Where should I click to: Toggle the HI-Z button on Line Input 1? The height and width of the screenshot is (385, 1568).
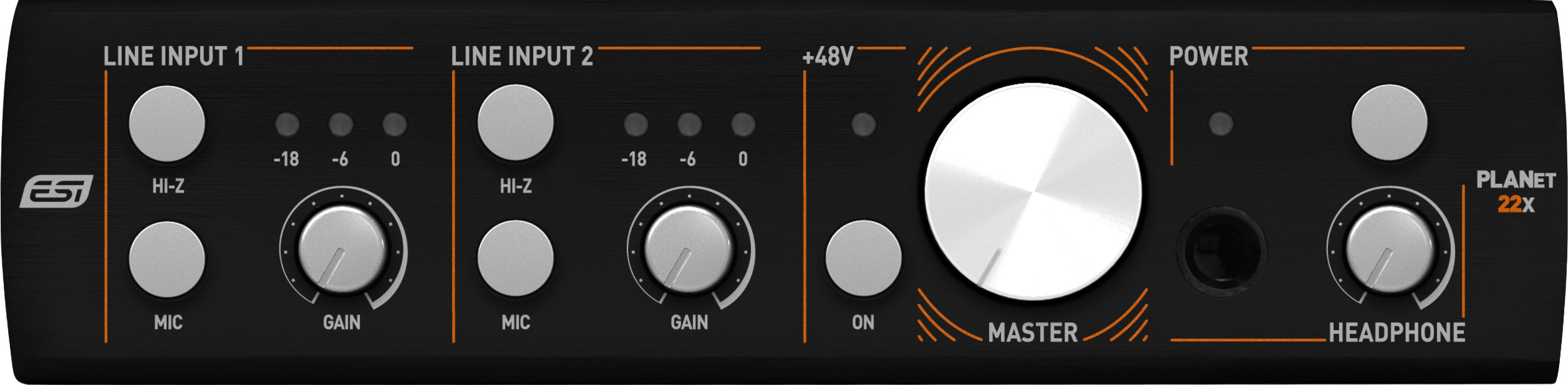167,123
